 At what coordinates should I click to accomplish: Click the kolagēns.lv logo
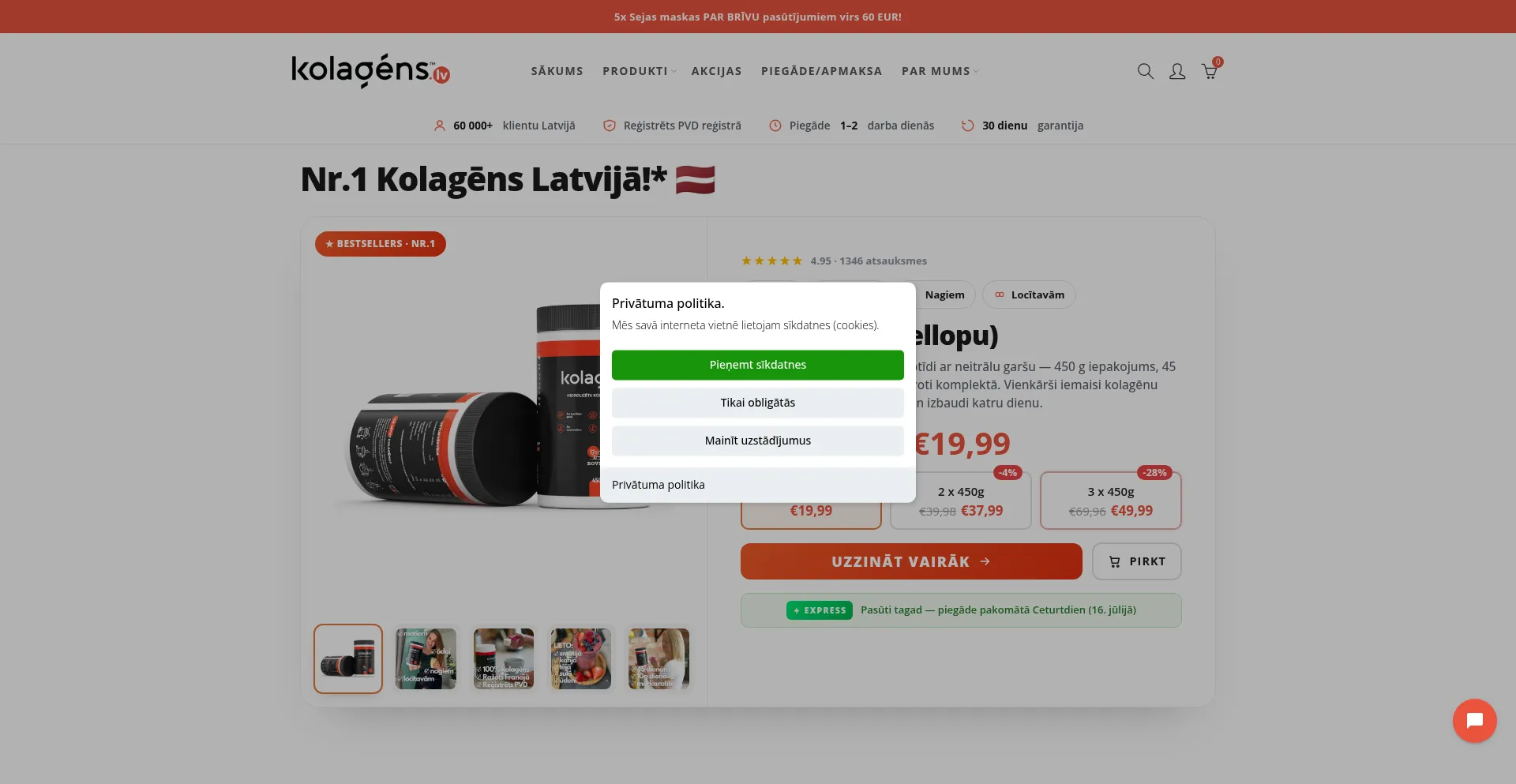point(370,71)
